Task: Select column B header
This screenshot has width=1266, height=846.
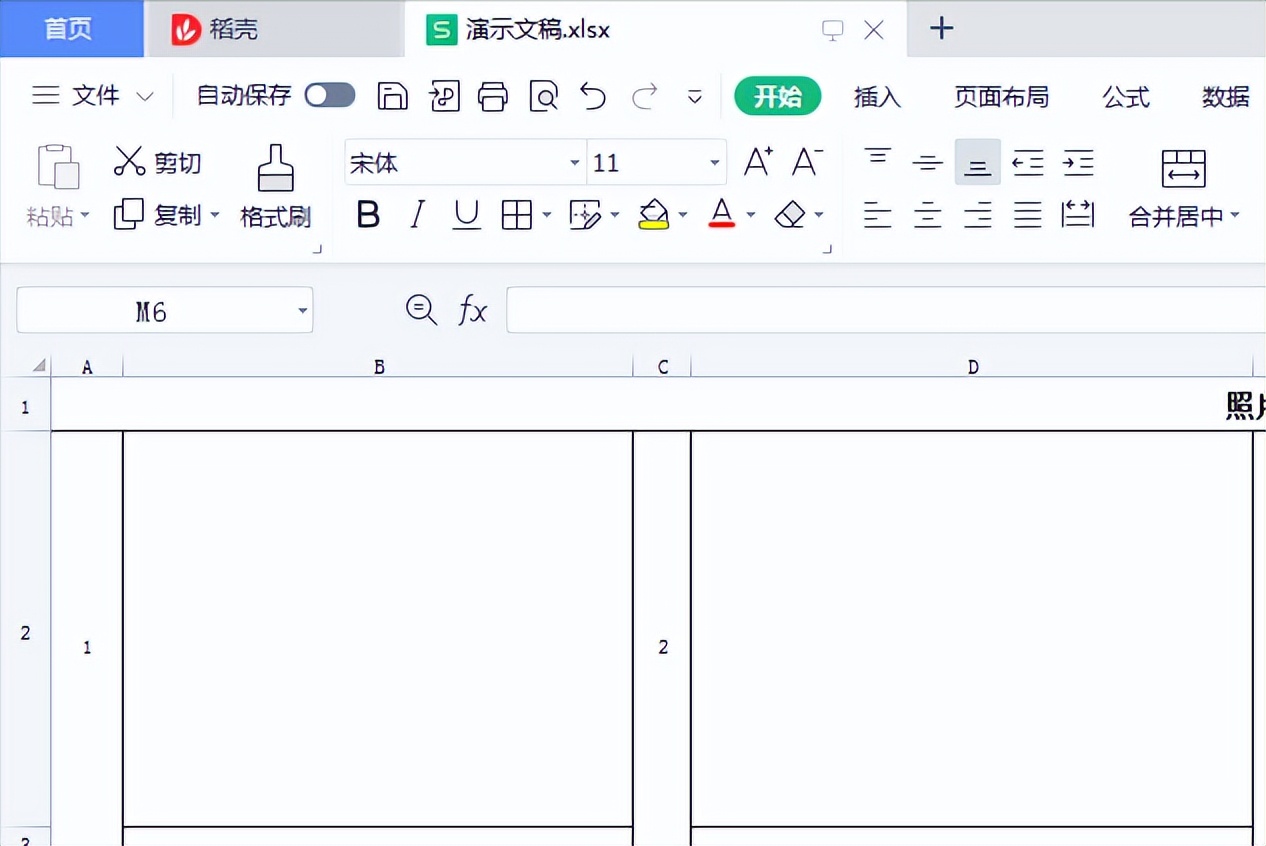Action: tap(379, 367)
